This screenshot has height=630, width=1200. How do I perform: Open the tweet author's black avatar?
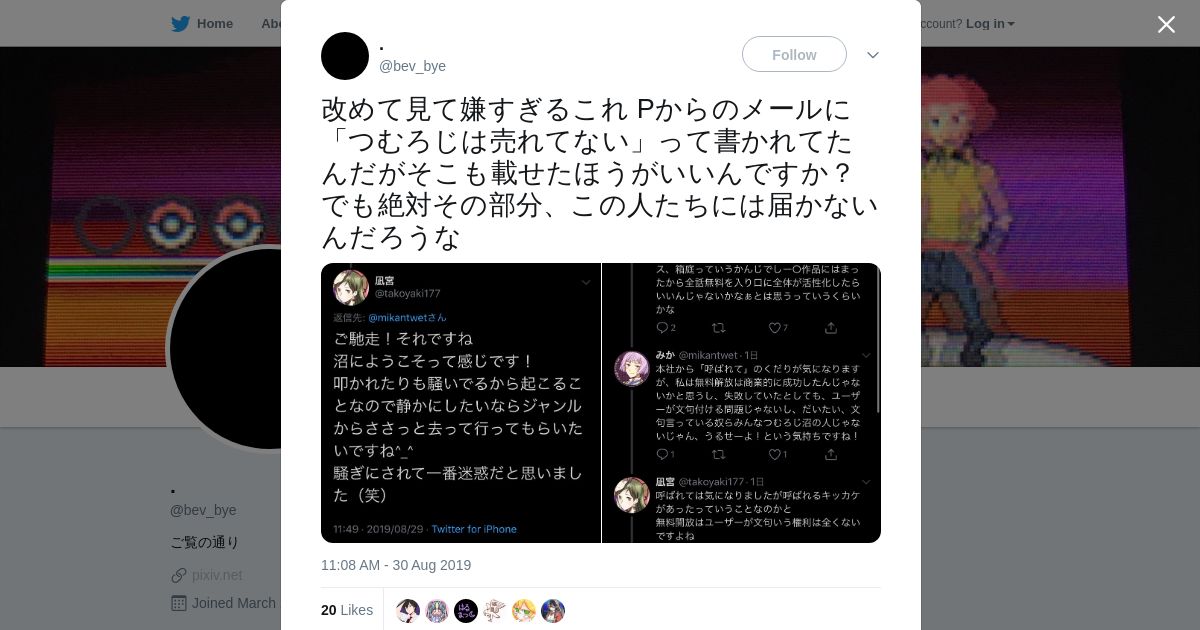[345, 56]
